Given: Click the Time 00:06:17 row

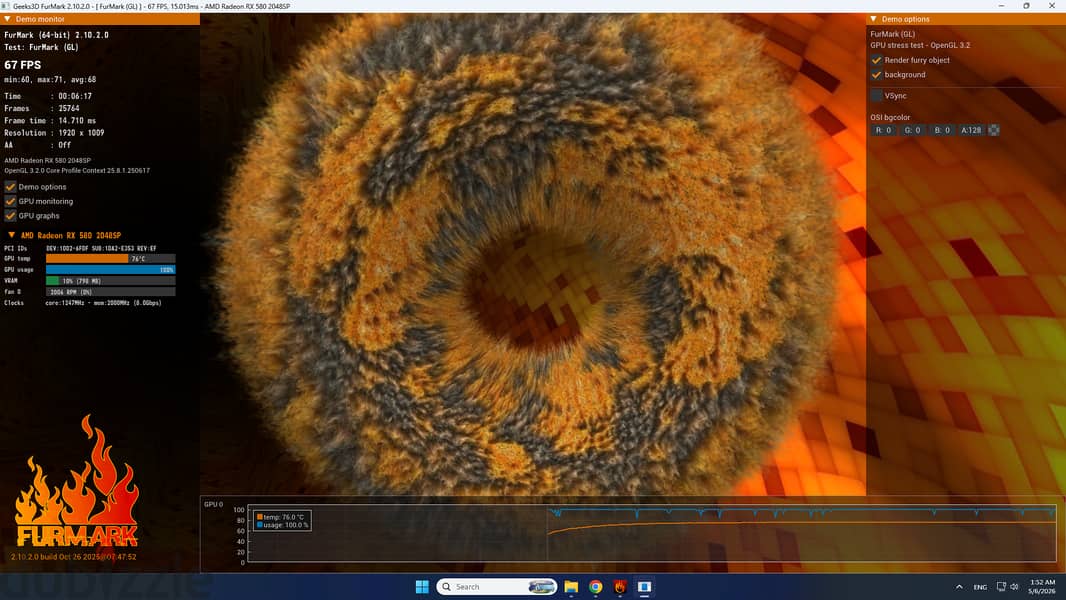Looking at the screenshot, I should (x=48, y=96).
